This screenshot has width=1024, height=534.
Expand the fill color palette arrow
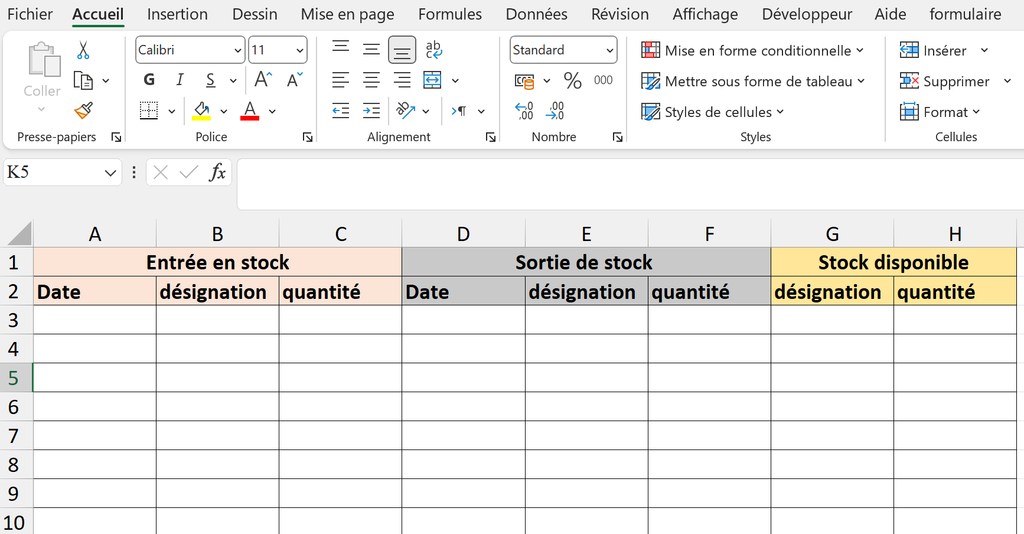coord(223,112)
